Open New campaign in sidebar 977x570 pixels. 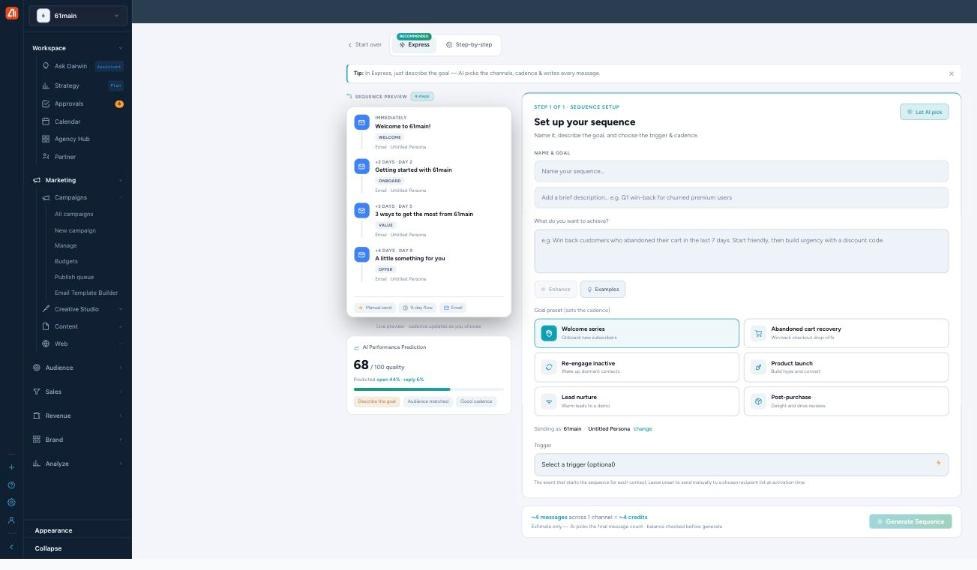pyautogui.click(x=75, y=230)
